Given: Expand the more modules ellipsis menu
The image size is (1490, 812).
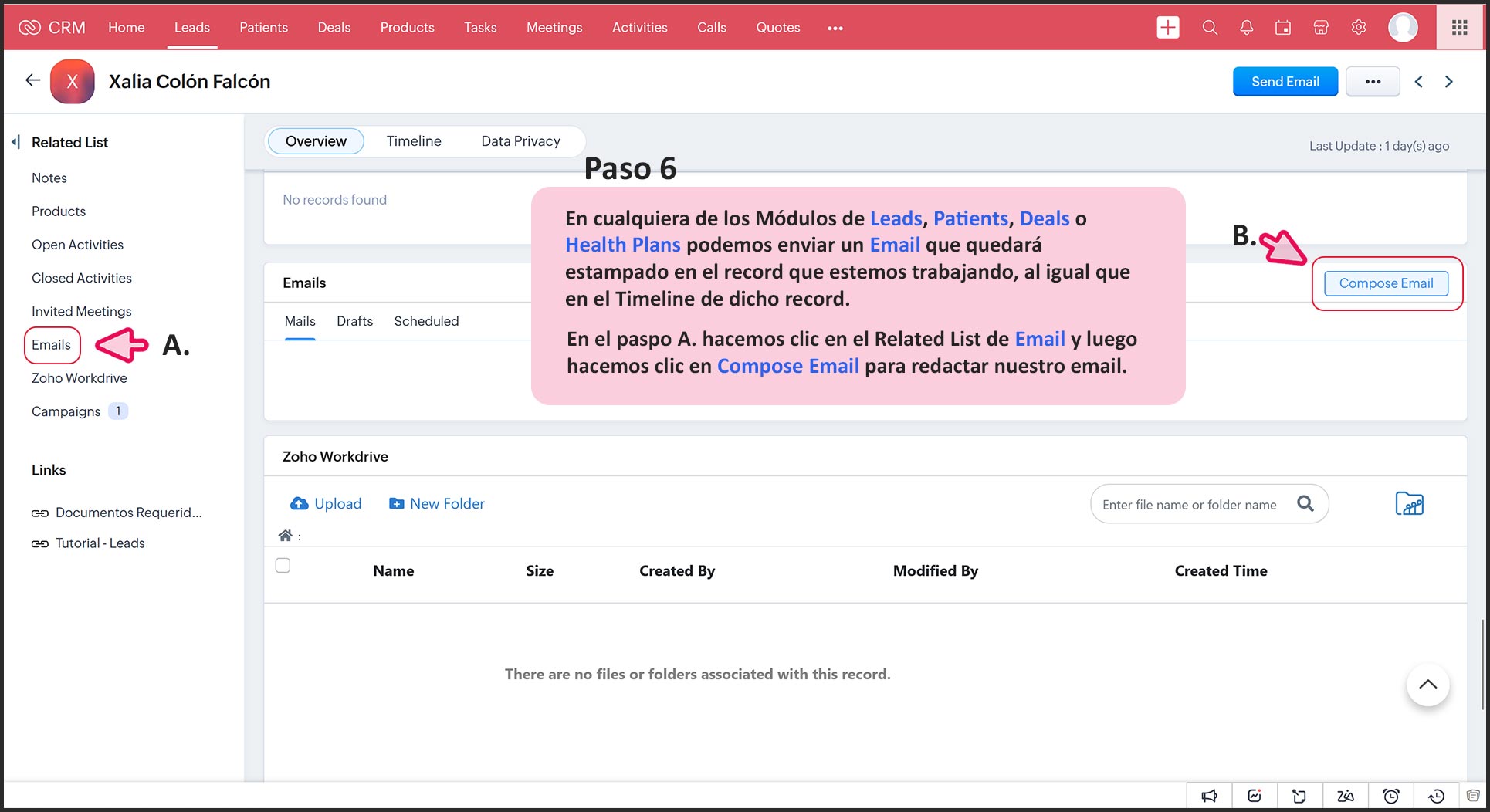Looking at the screenshot, I should (x=835, y=29).
